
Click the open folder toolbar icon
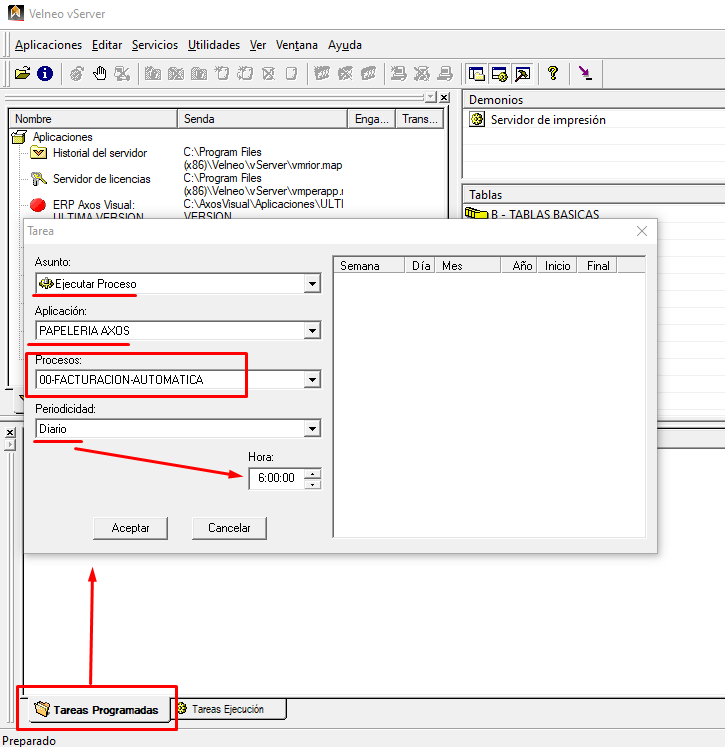22,73
